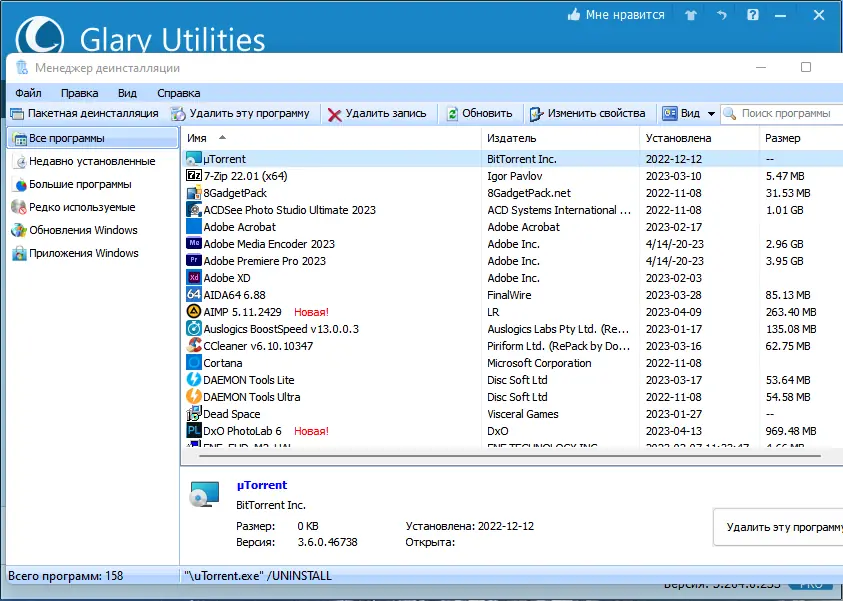This screenshot has width=843, height=601.
Task: Sort by the Имя column header arrow
Action: coord(222,138)
